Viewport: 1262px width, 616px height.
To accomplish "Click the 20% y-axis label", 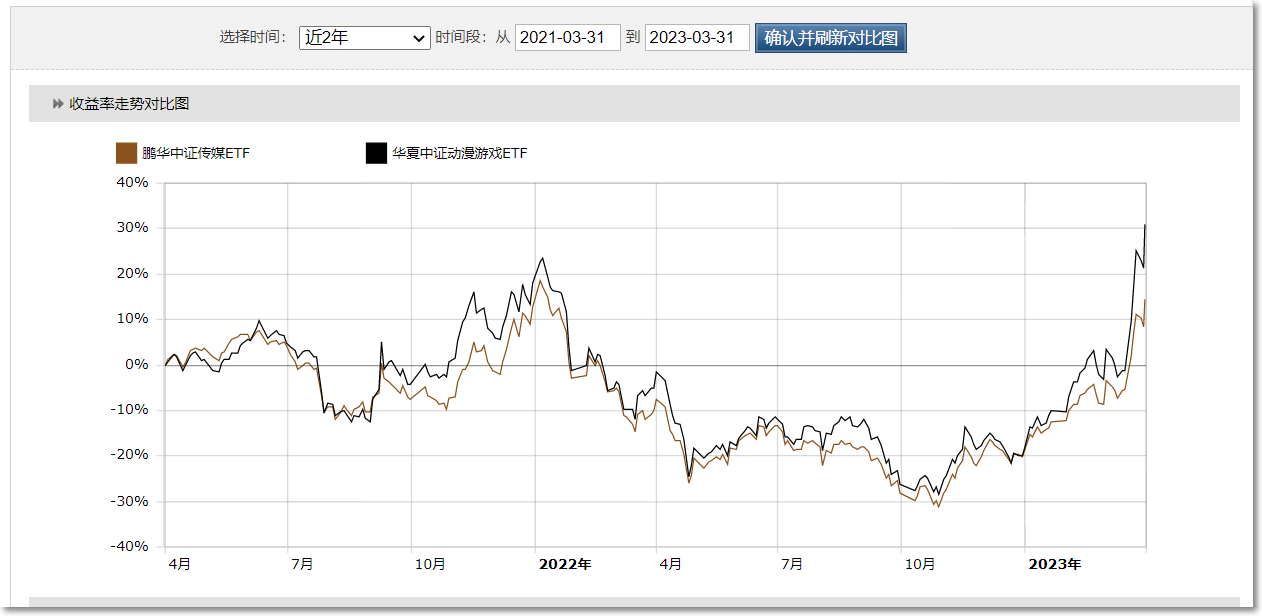I will [x=133, y=273].
